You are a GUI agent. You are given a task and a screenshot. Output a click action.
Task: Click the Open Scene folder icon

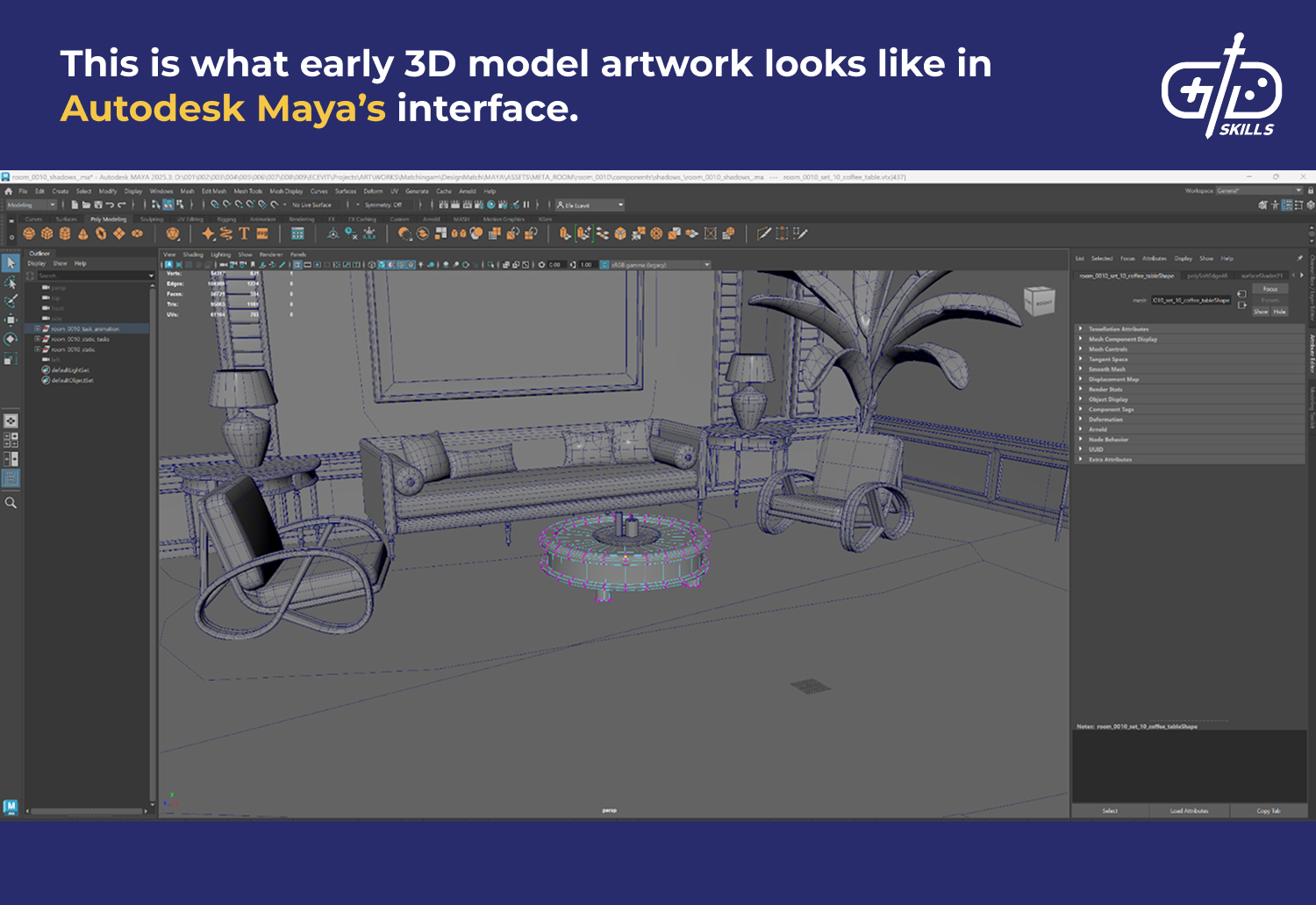pyautogui.click(x=87, y=205)
